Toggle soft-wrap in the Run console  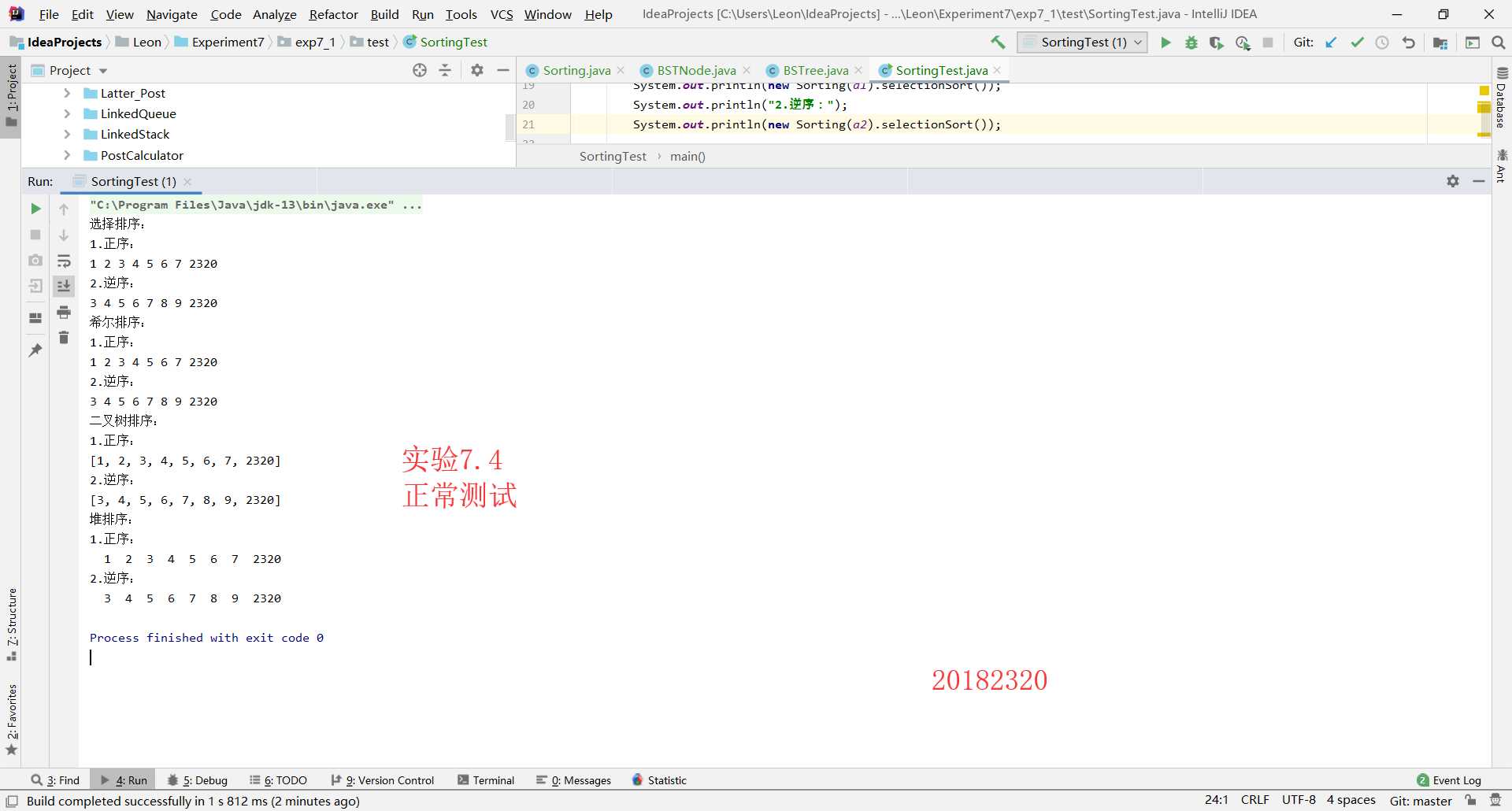tap(64, 261)
